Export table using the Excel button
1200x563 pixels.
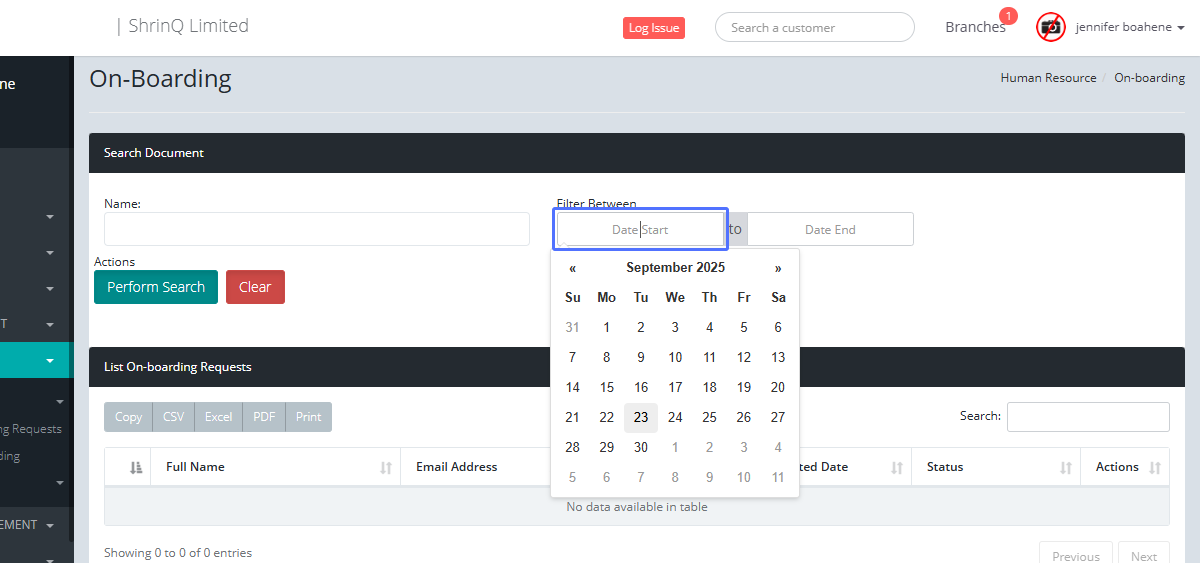pyautogui.click(x=218, y=417)
